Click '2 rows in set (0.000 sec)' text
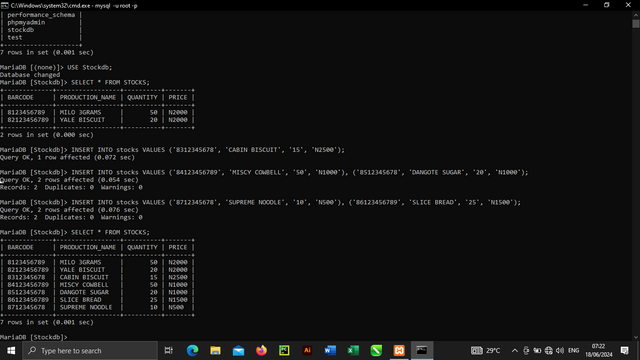The width and height of the screenshot is (640, 360). click(47, 135)
